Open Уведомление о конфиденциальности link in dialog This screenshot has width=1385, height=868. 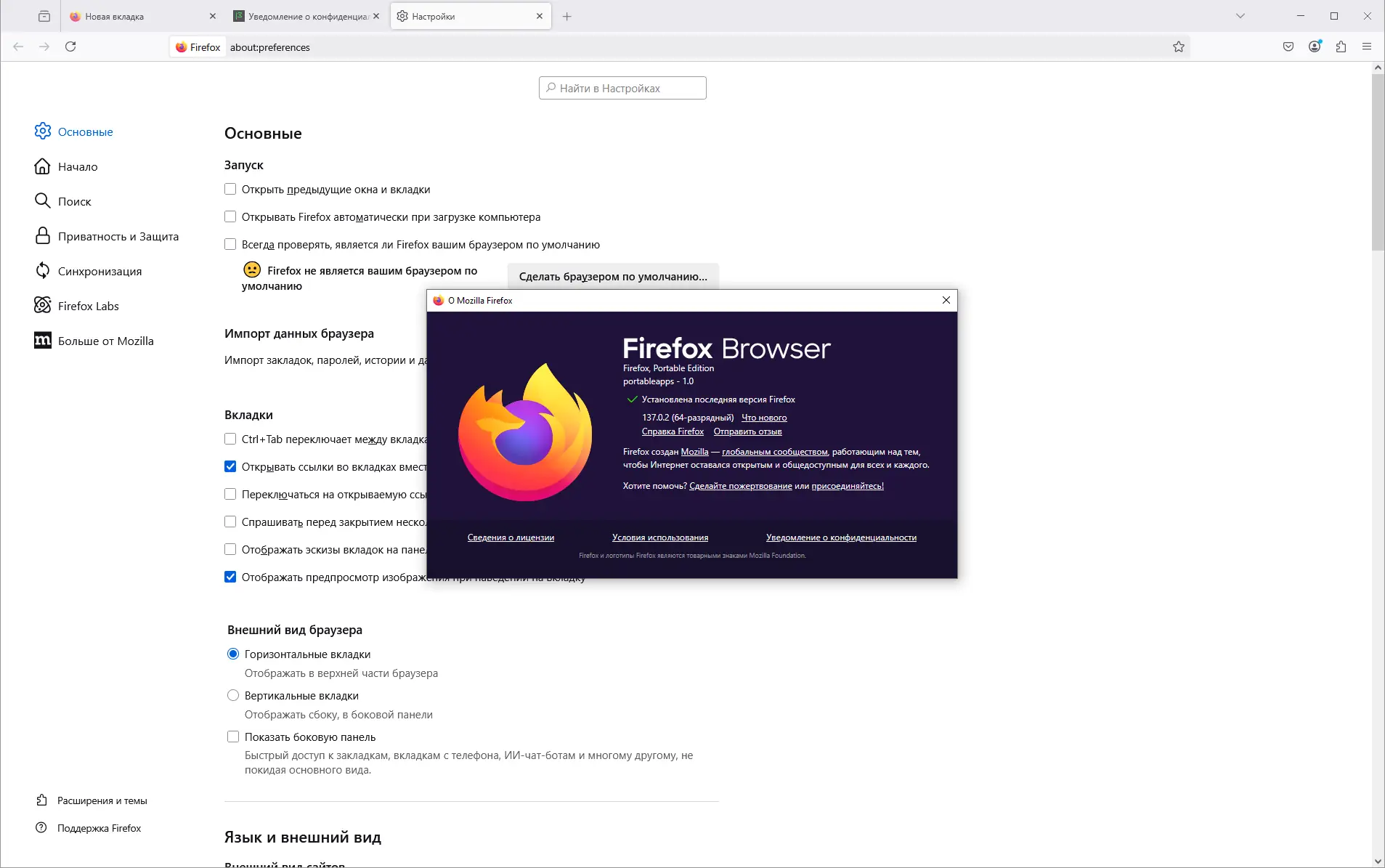[x=841, y=538]
